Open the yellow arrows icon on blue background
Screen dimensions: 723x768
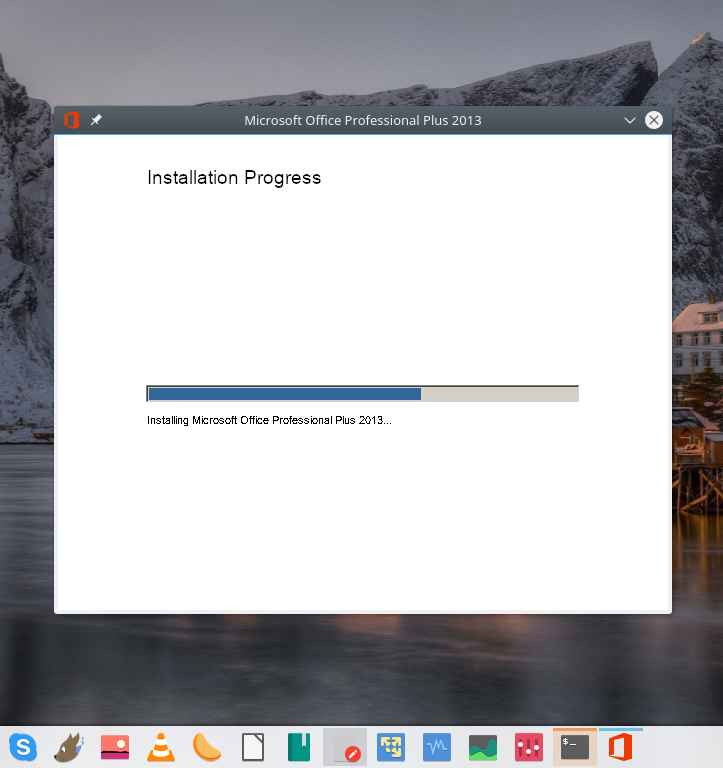(x=391, y=747)
